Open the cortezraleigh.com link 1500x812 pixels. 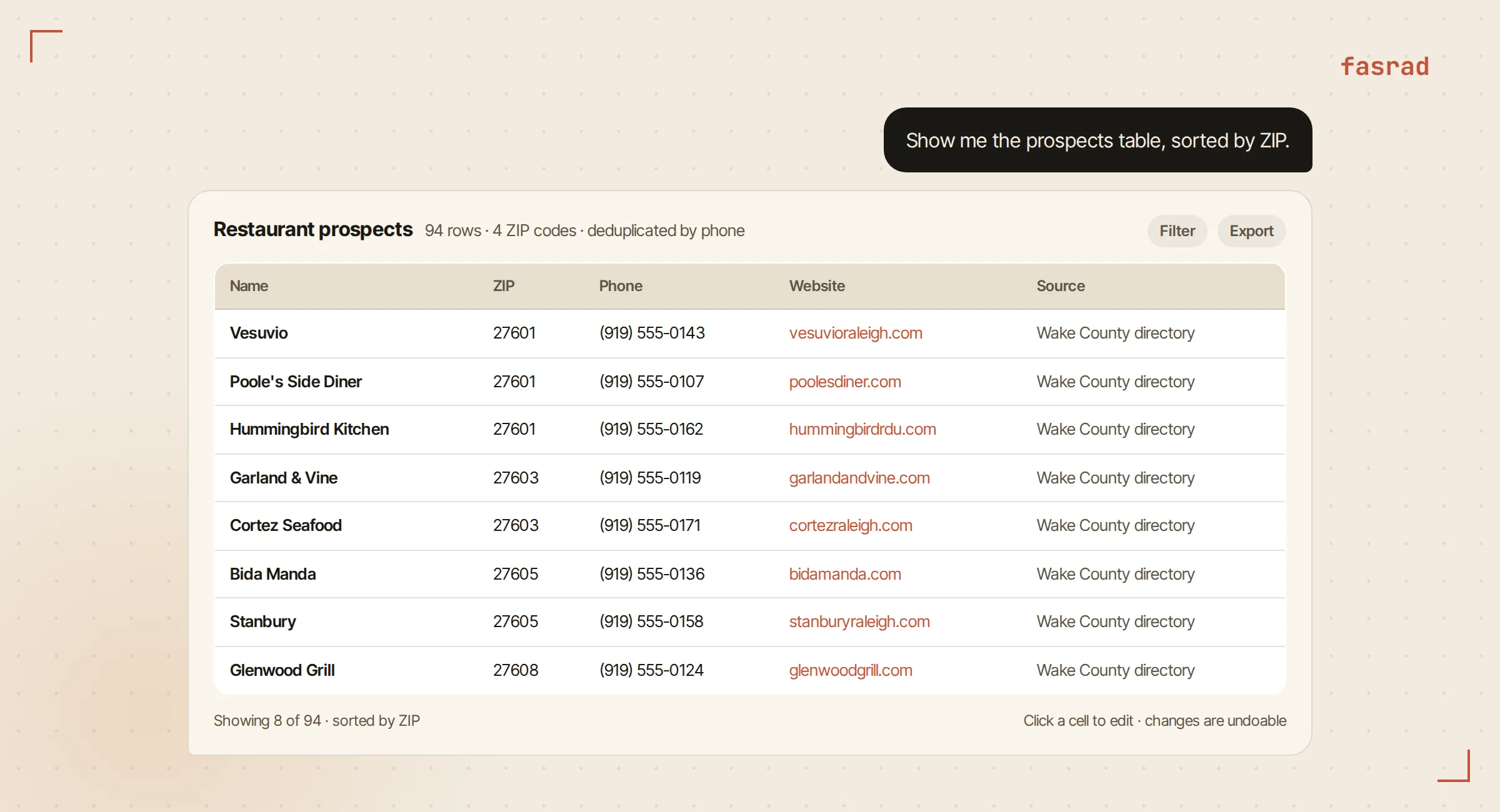(x=851, y=525)
